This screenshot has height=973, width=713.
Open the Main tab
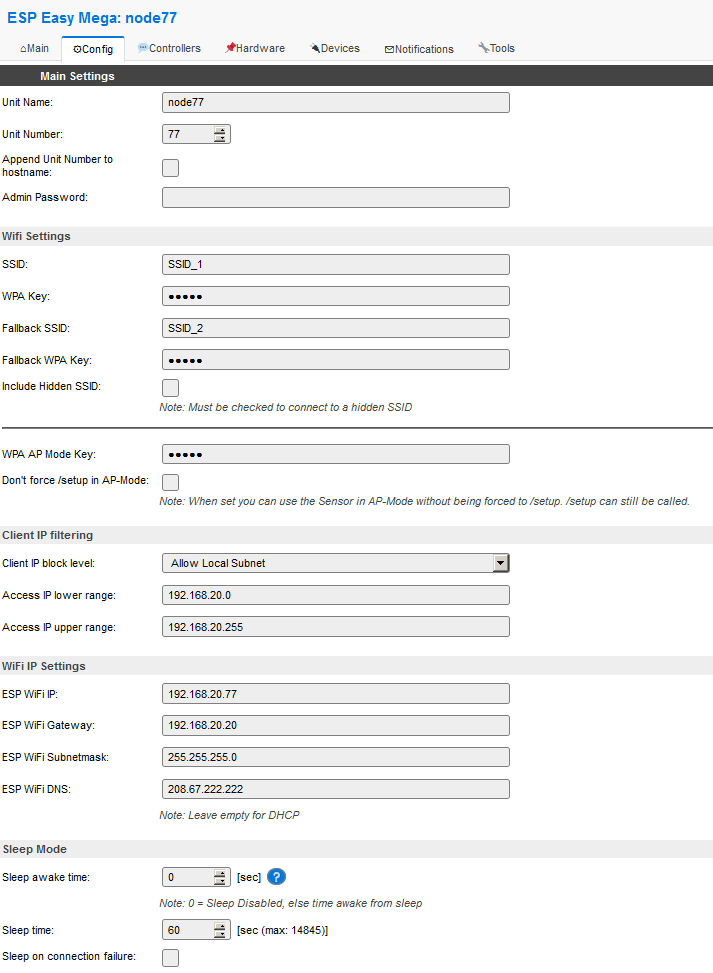pos(34,48)
